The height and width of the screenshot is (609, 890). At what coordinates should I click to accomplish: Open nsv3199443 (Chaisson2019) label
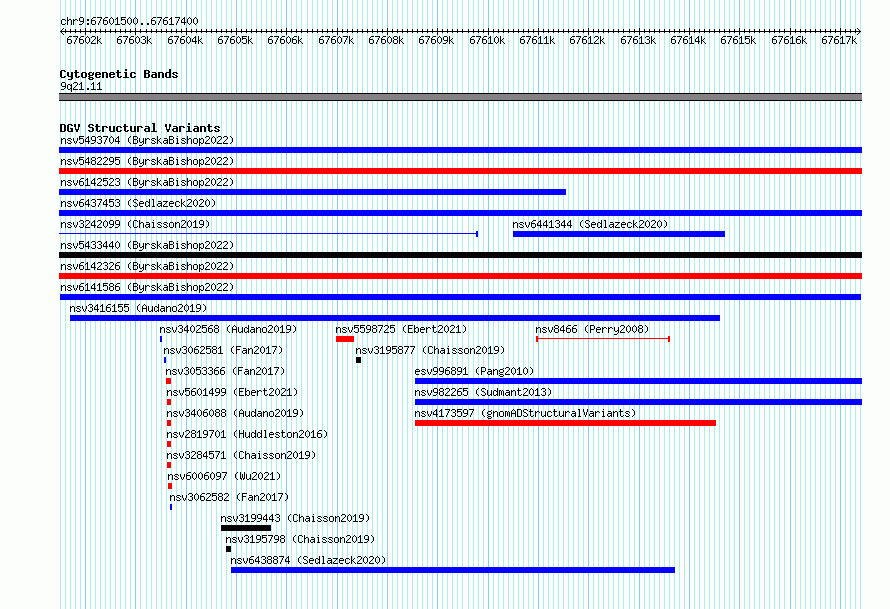point(295,518)
